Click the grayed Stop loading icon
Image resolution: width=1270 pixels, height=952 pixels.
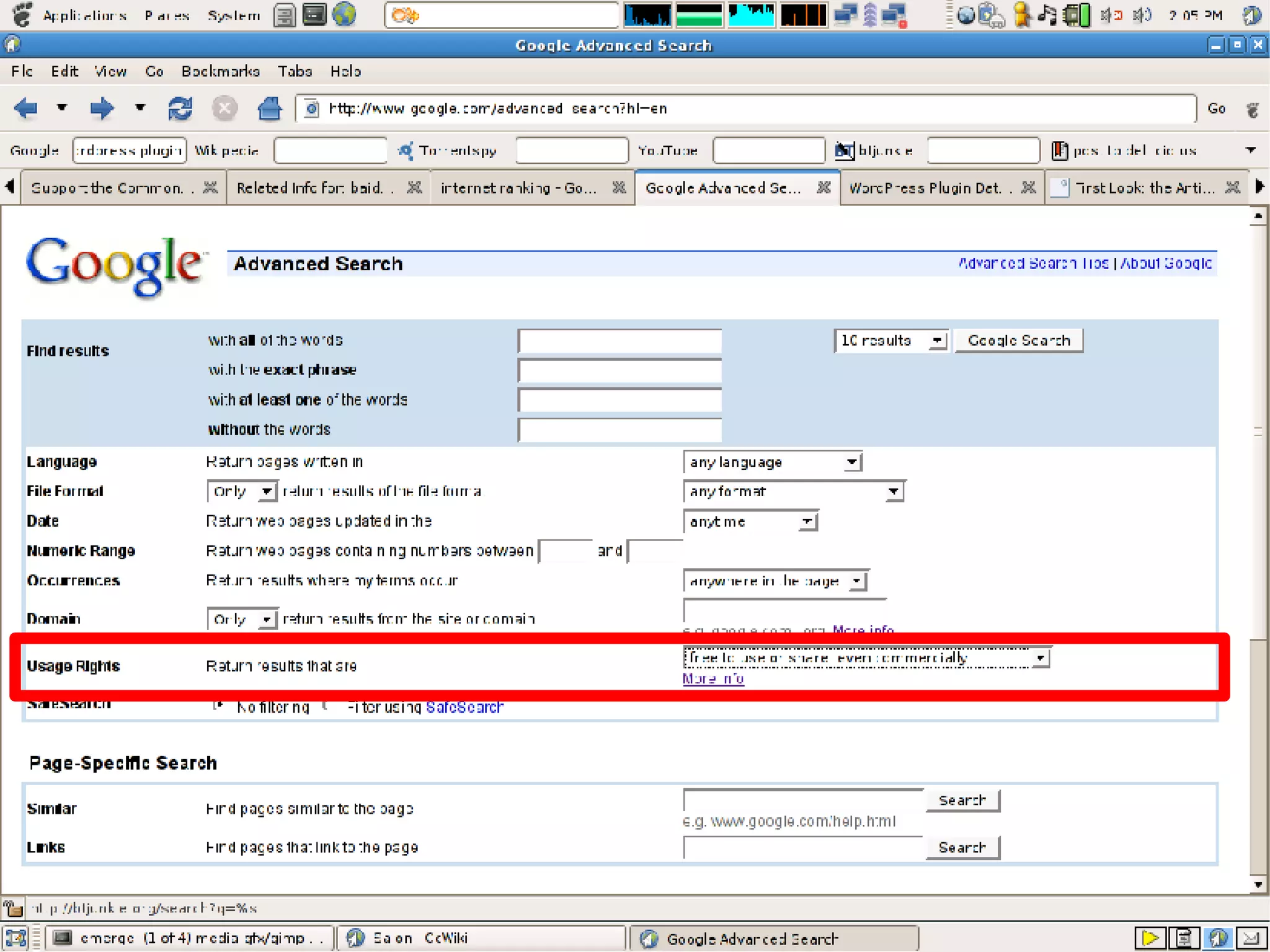[x=224, y=109]
